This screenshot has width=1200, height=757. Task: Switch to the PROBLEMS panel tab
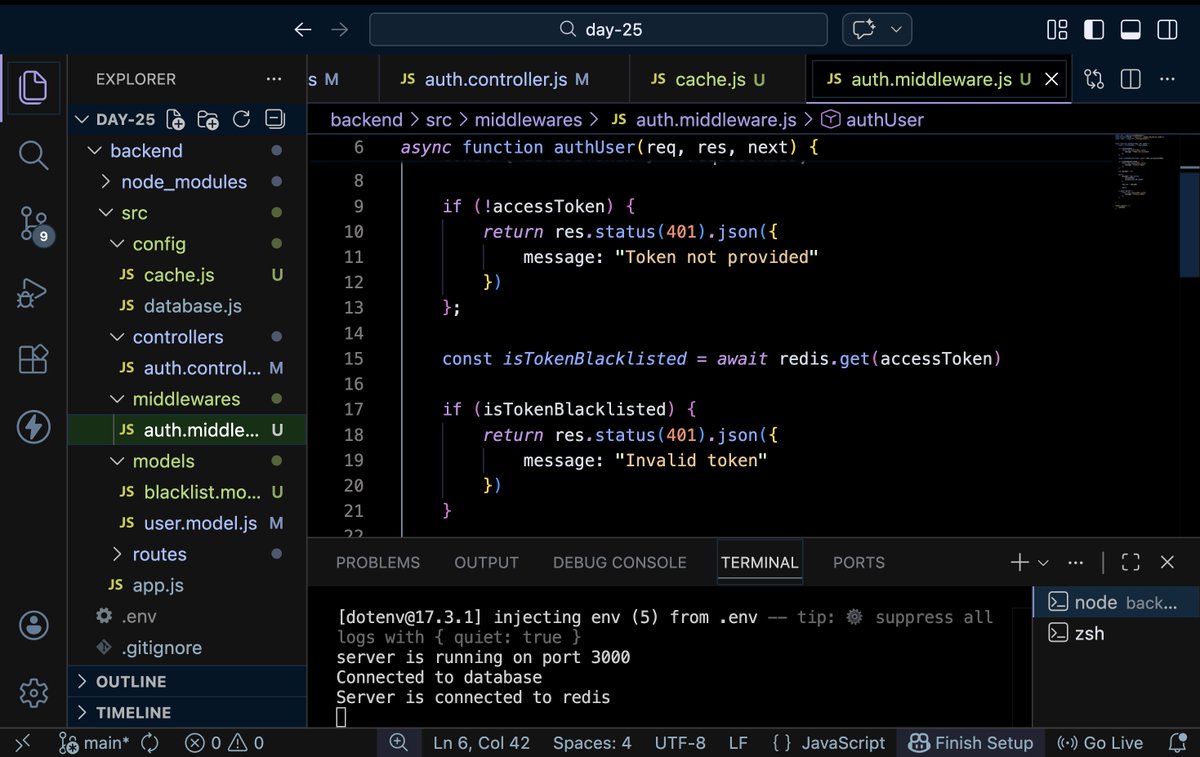coord(378,562)
